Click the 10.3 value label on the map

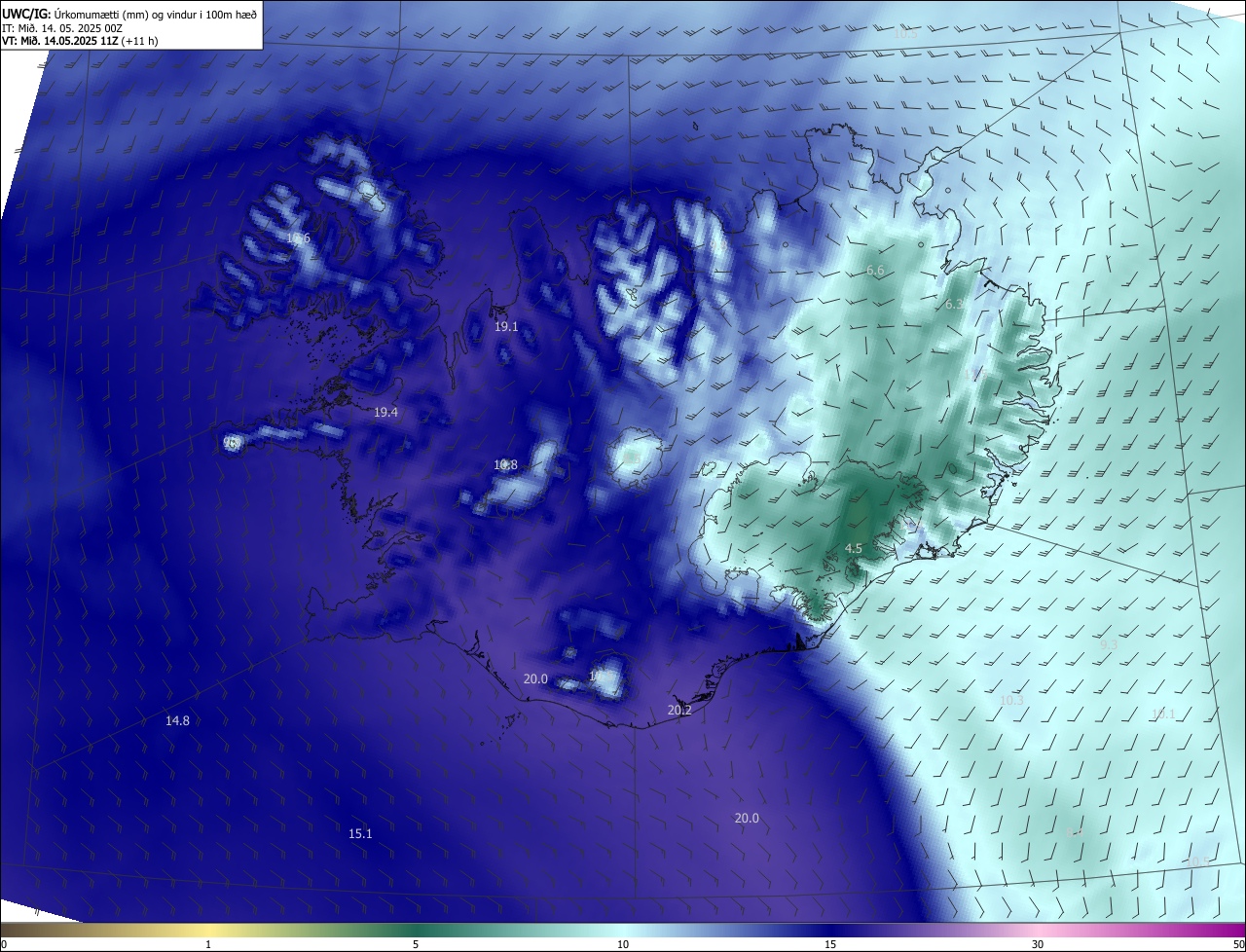pyautogui.click(x=1011, y=701)
